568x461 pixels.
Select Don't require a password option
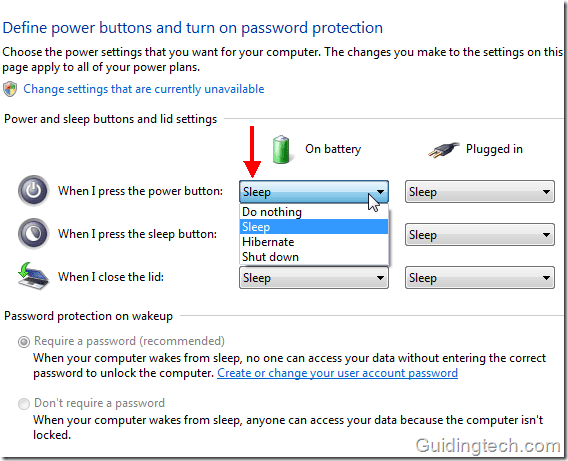pyautogui.click(x=24, y=404)
